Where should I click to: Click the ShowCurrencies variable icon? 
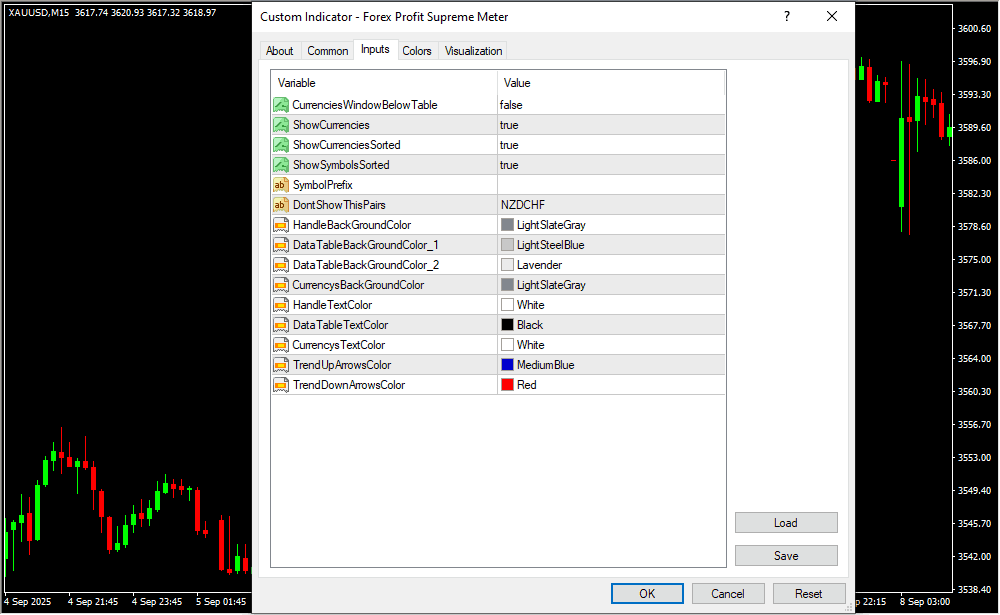(280, 125)
